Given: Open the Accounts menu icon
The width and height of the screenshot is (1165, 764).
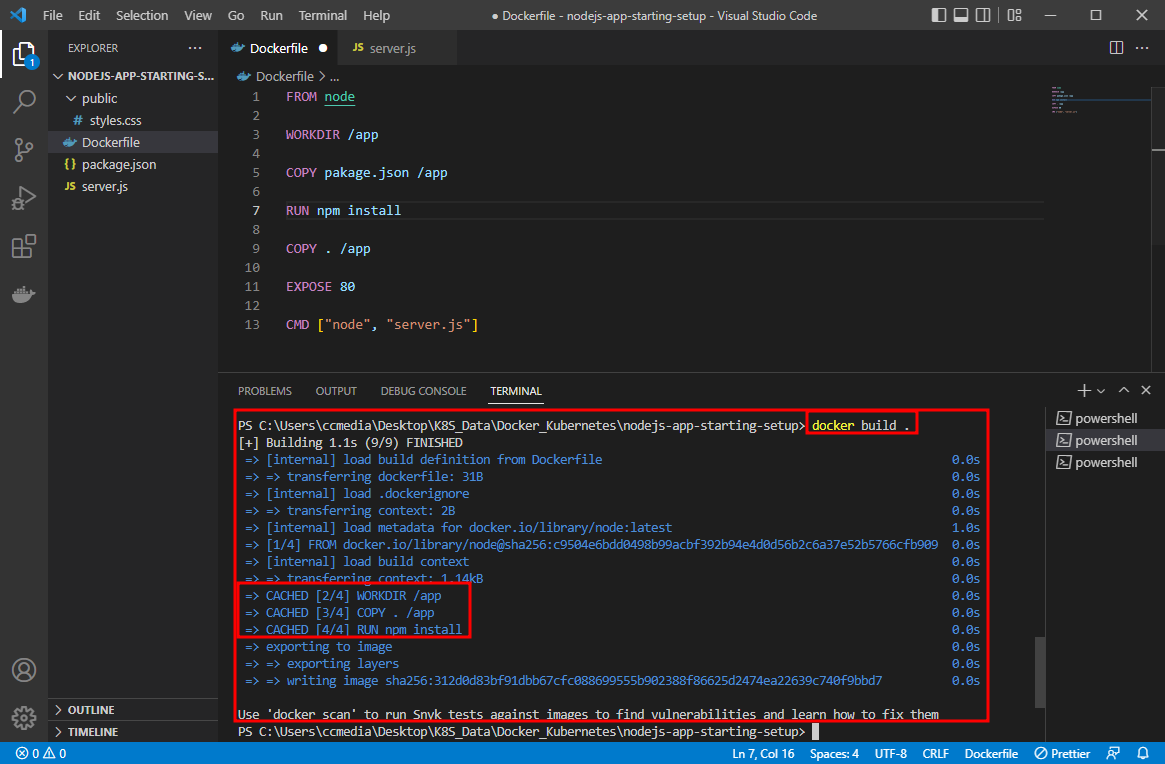Looking at the screenshot, I should (24, 670).
